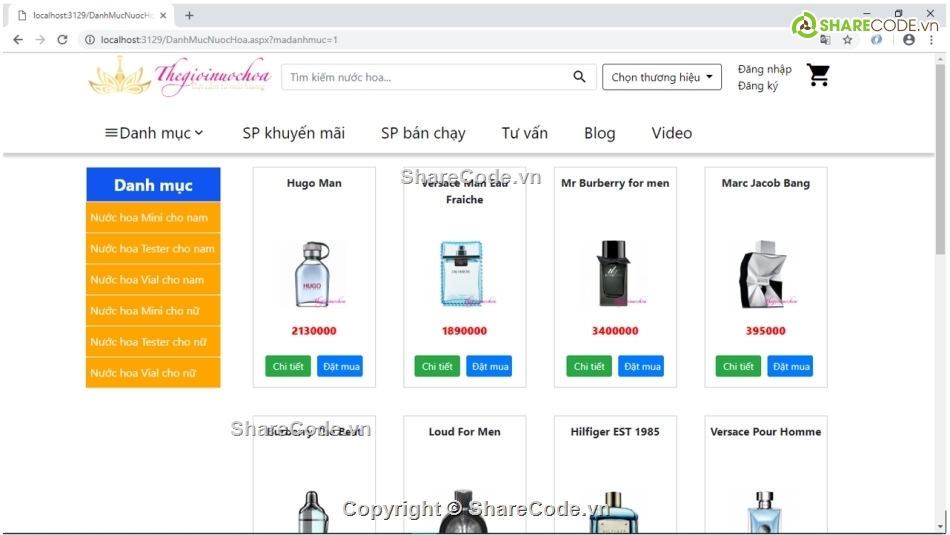
Task: Click price 395000 of Marc Jacob Bang
Action: click(x=765, y=331)
